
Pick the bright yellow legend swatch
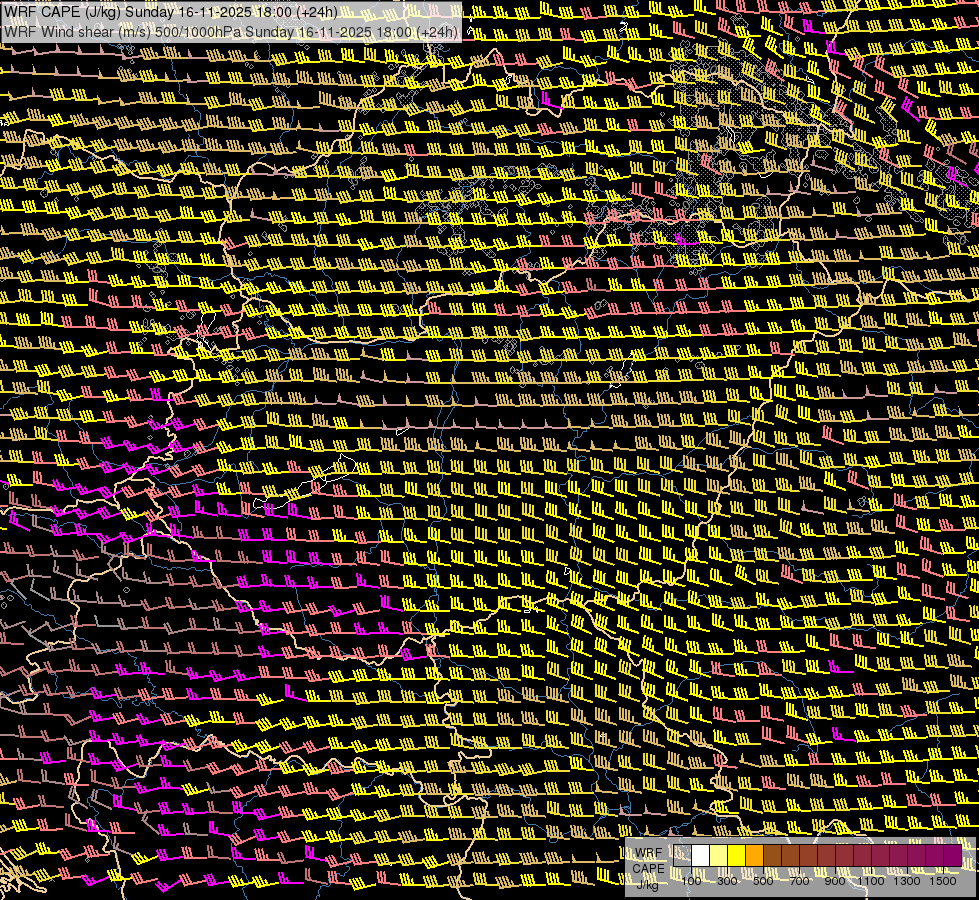(x=737, y=855)
